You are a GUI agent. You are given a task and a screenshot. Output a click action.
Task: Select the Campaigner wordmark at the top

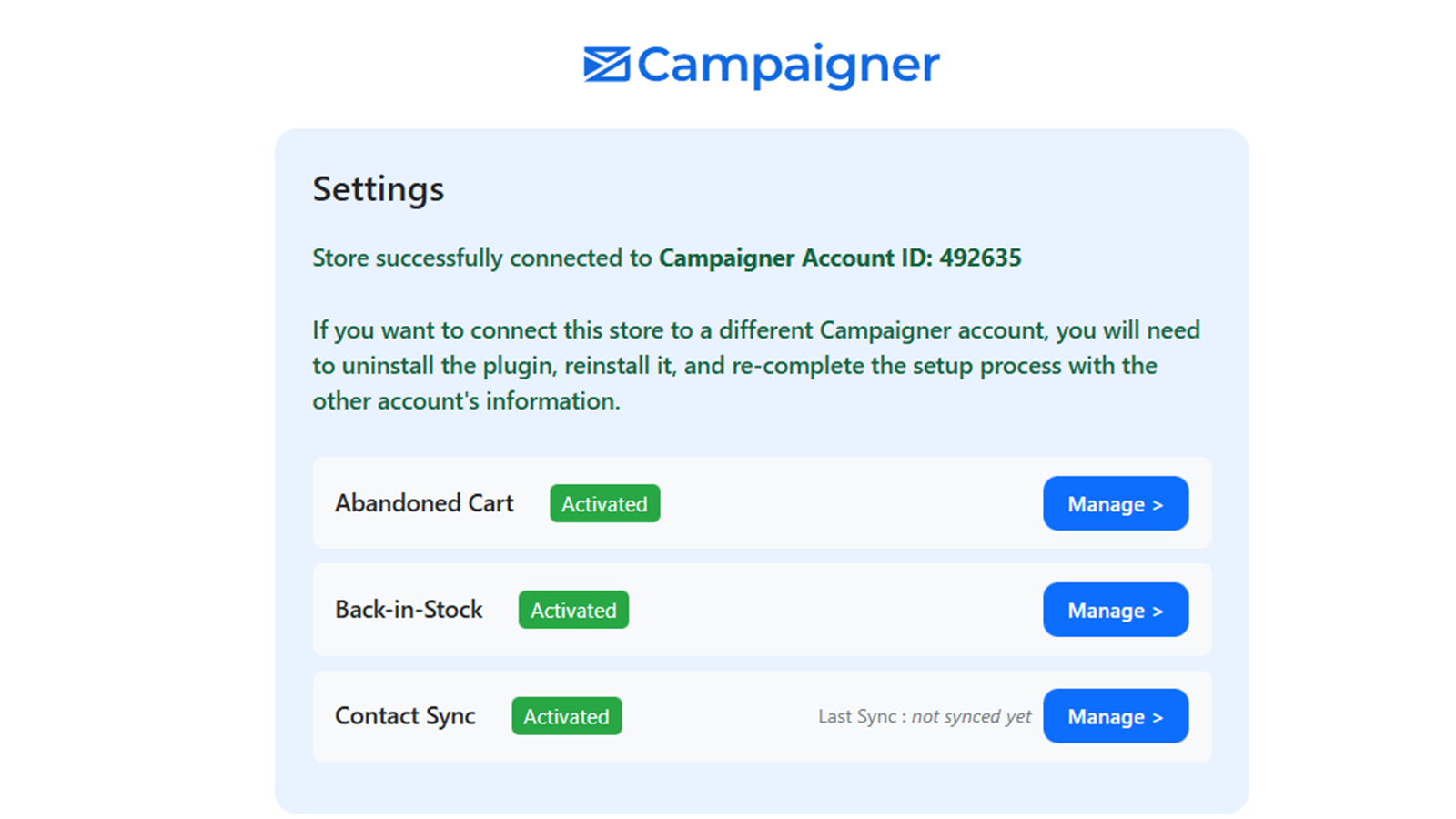787,65
